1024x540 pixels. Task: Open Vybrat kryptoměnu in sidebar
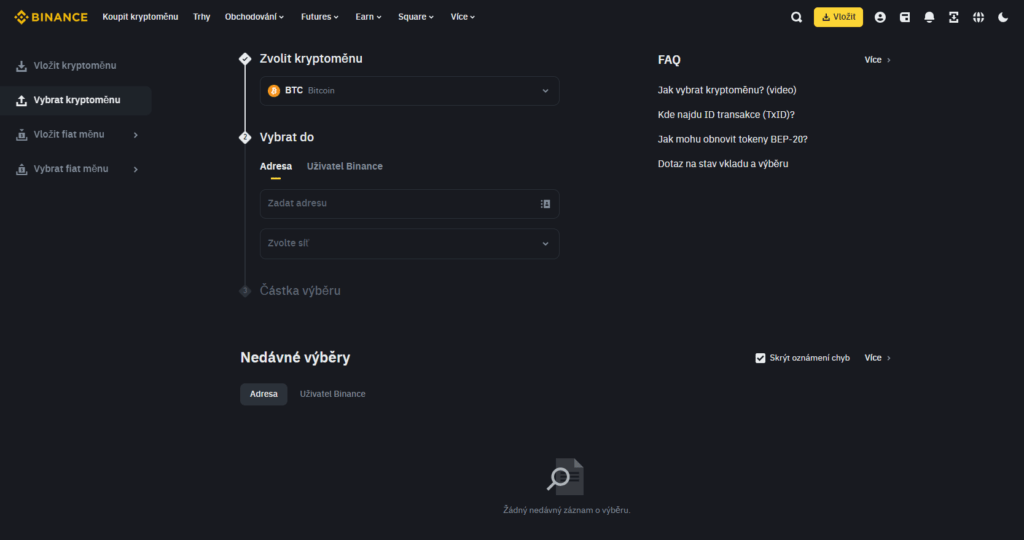click(77, 101)
